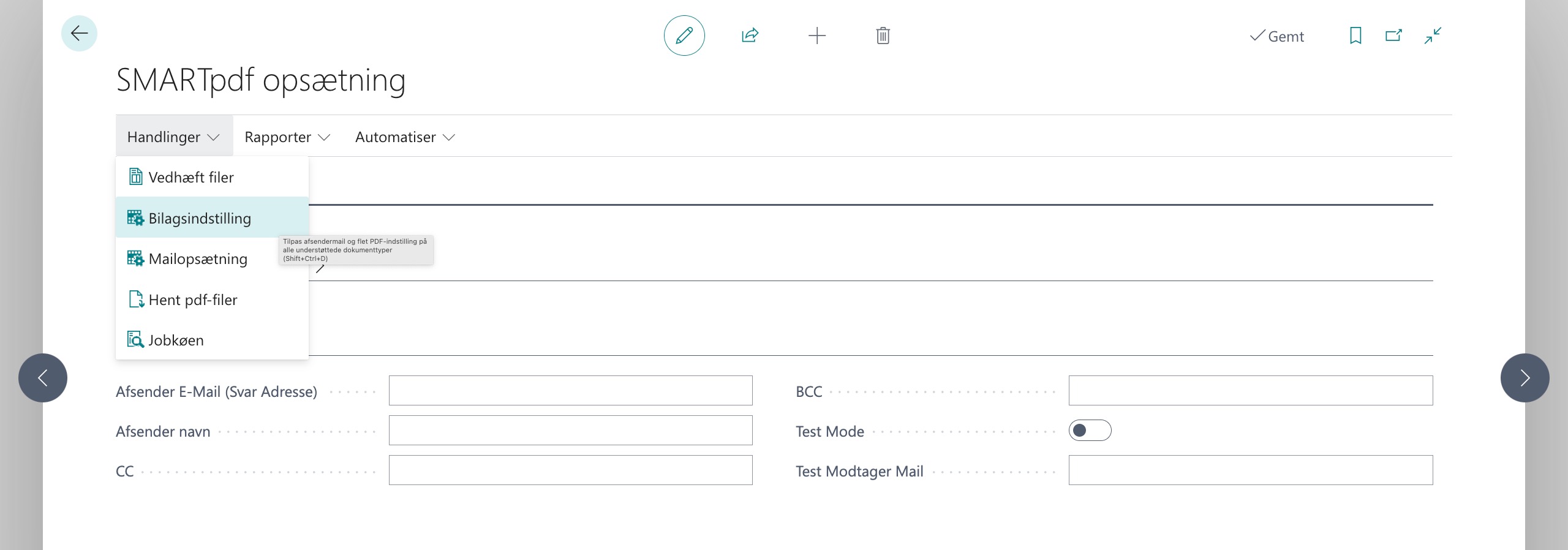Focus the Afsender E-Mail (Svar Adresse) field
The width and height of the screenshot is (1568, 550).
[x=570, y=391]
